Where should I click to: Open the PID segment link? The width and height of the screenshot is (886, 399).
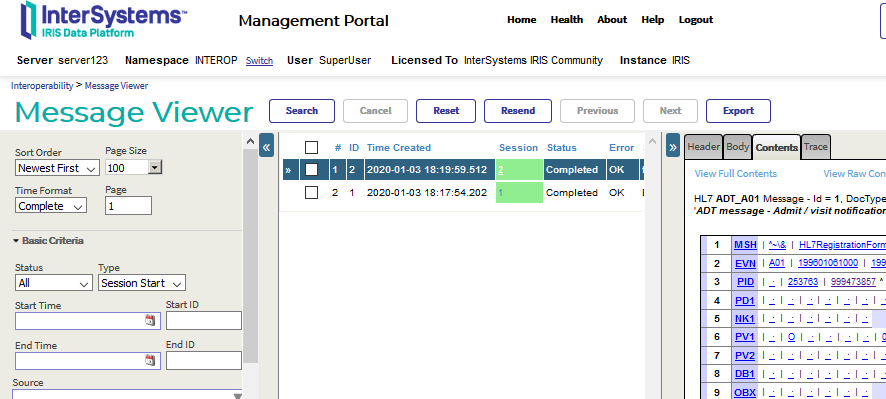tap(745, 281)
